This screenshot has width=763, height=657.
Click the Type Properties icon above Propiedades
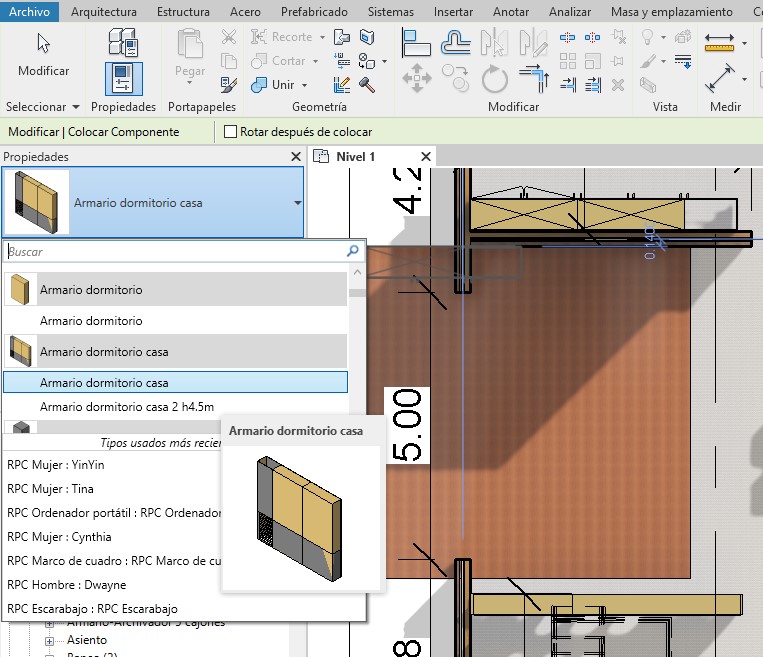123,44
